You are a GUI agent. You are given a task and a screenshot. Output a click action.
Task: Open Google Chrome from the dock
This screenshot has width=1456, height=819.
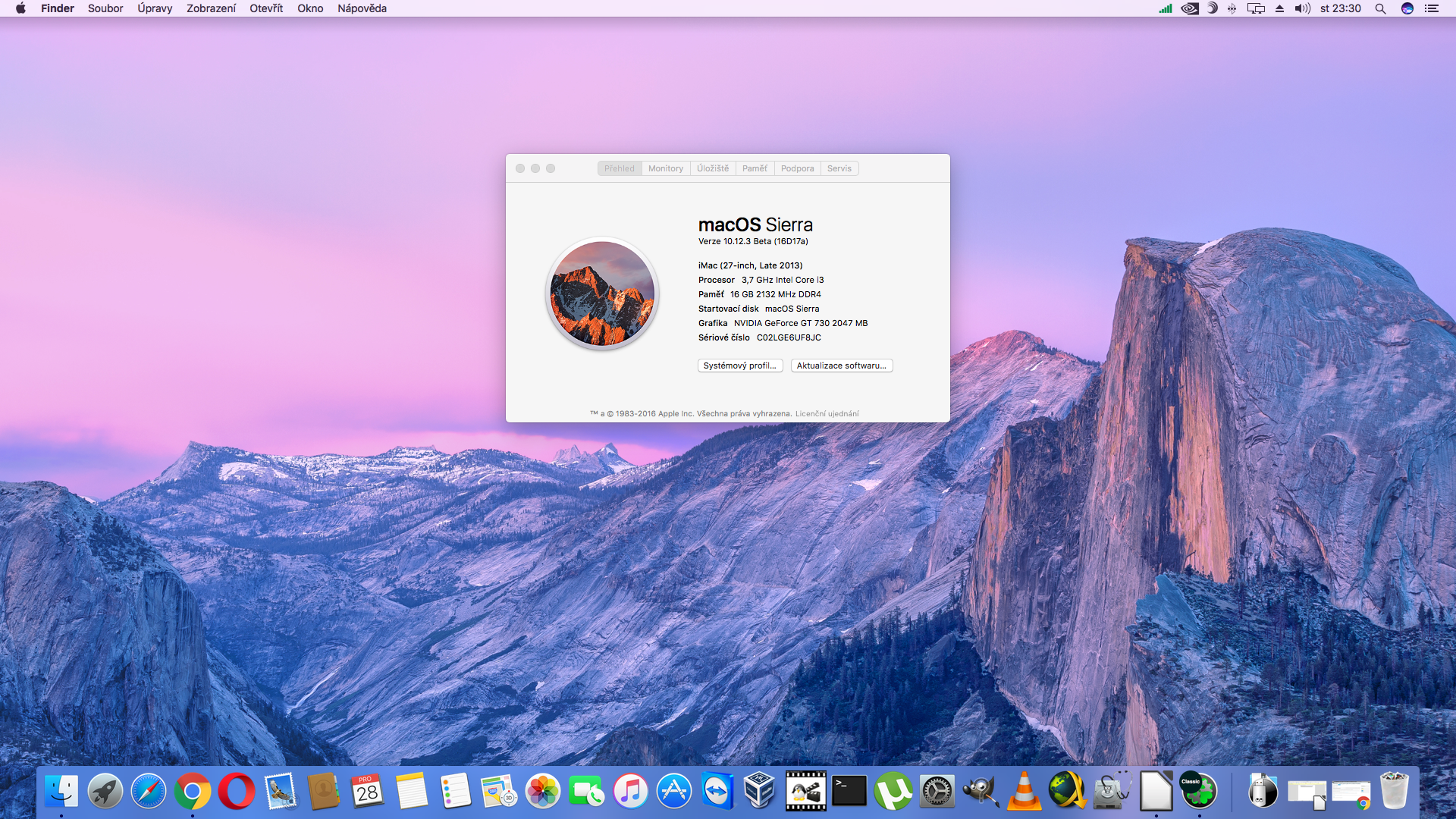(193, 792)
